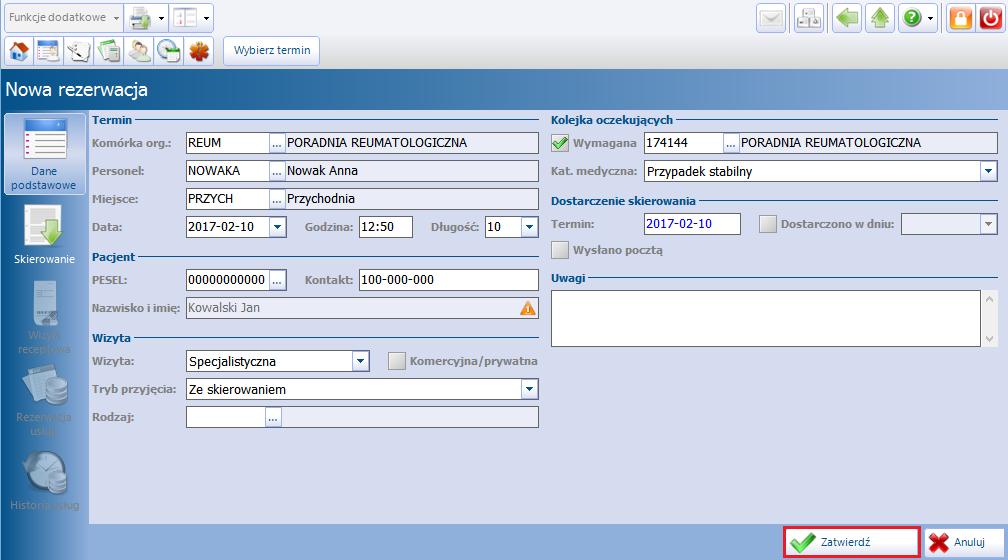This screenshot has height=560, width=1008.
Task: Click the warning triangle next to Kowalski Jan
Action: click(x=528, y=308)
